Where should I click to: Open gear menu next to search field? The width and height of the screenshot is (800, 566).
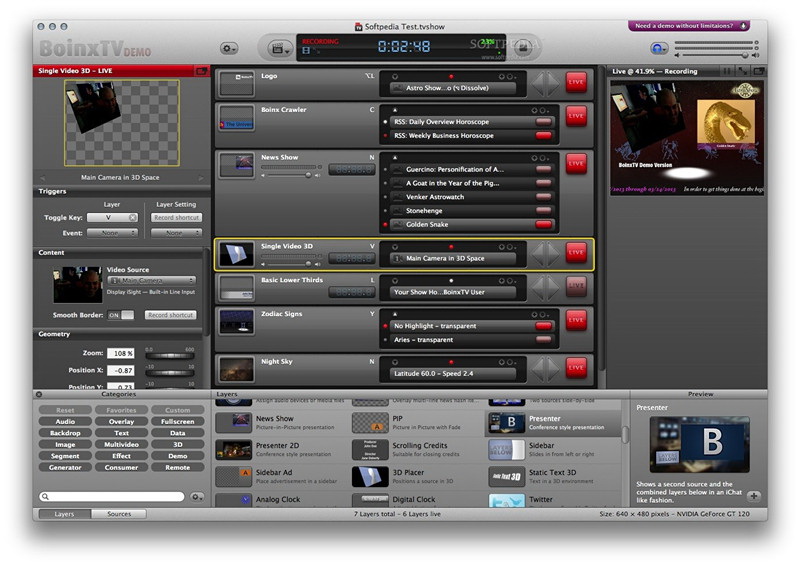(197, 497)
